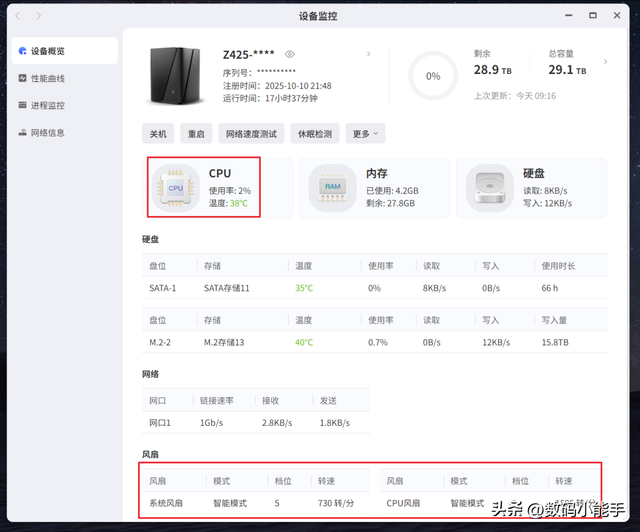The width and height of the screenshot is (640, 532).
Task: Click the 进程监控 icon
Action: (22, 105)
